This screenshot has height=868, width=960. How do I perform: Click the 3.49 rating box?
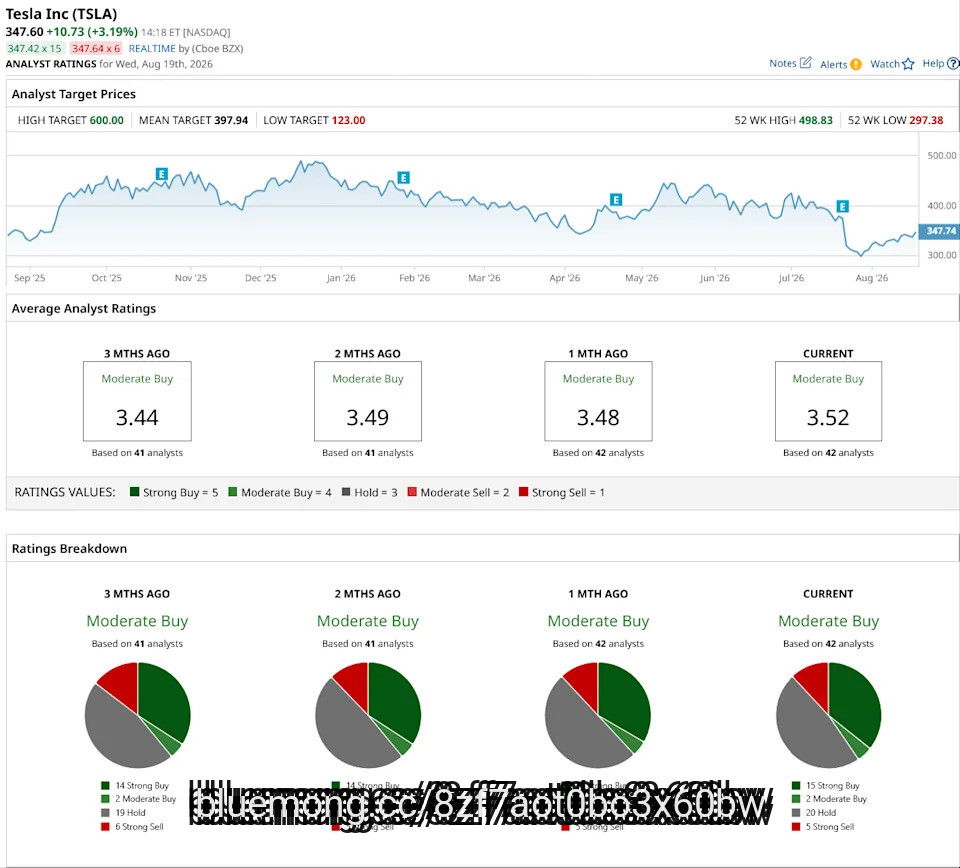pos(368,401)
